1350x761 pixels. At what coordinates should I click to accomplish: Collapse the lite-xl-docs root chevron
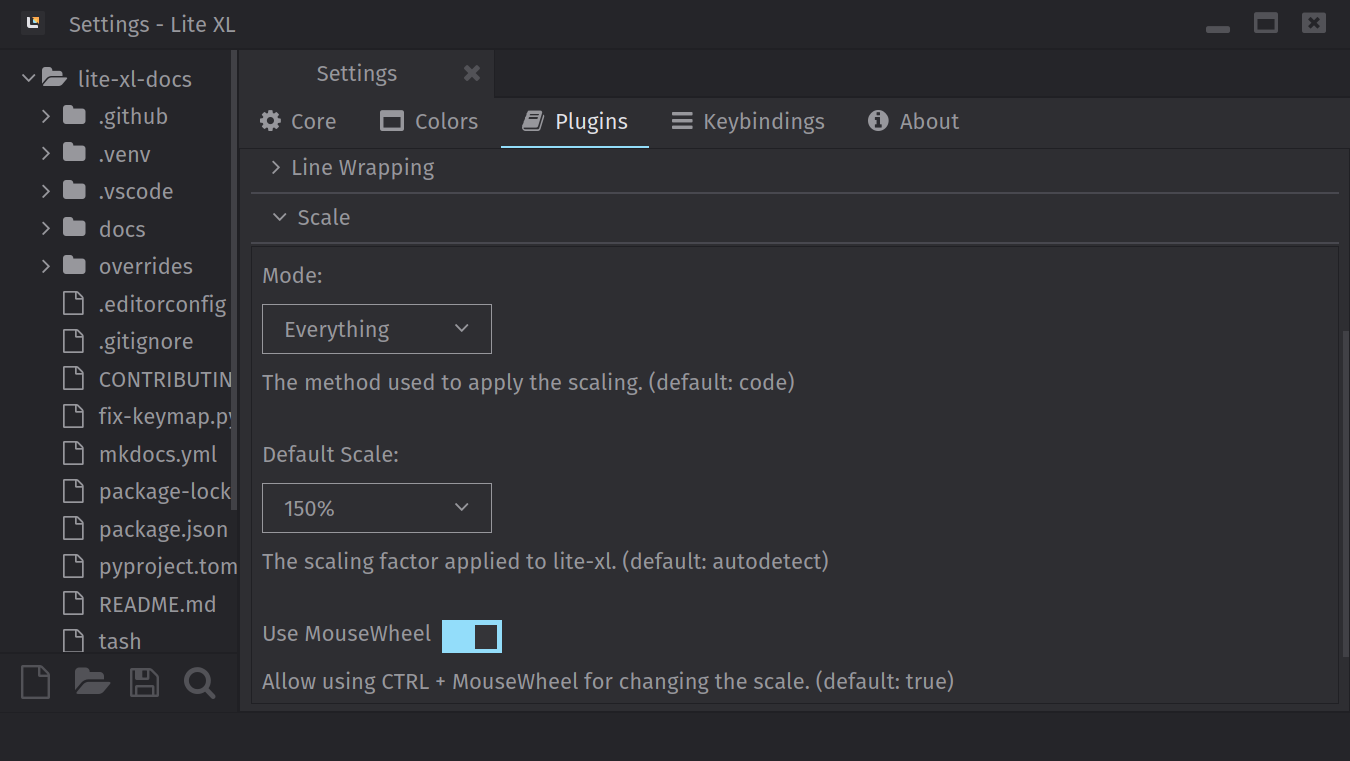29,78
